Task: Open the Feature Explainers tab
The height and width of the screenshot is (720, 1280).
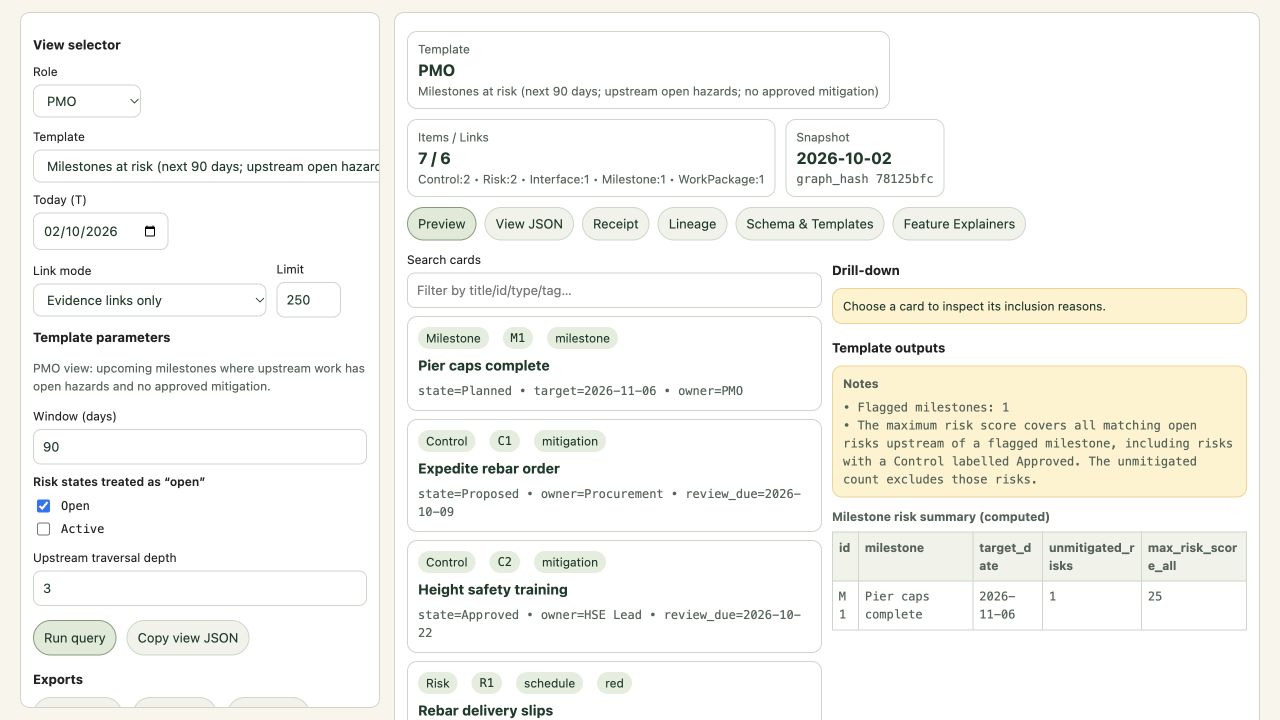Action: [959, 224]
